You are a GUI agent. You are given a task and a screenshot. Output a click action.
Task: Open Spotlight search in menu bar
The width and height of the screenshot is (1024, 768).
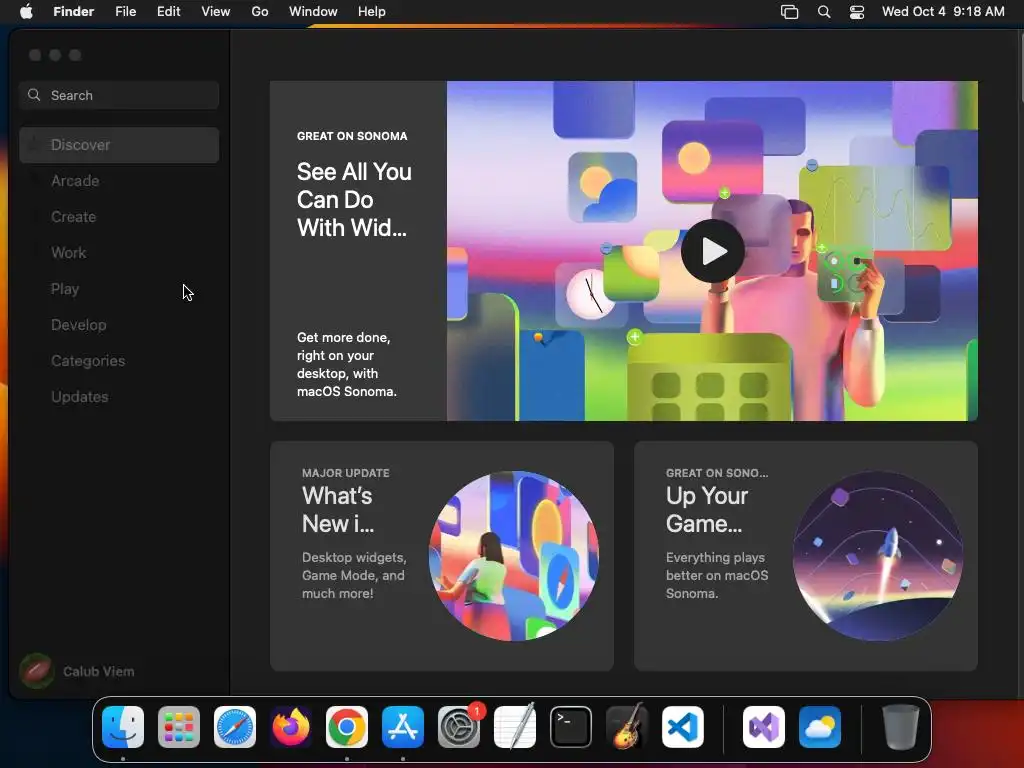824,12
